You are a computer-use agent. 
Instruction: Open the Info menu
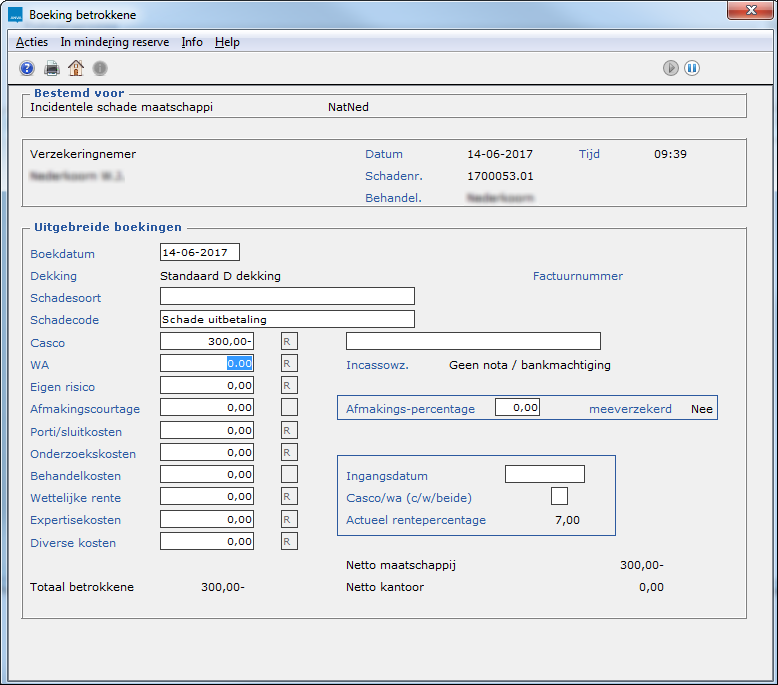pos(192,42)
